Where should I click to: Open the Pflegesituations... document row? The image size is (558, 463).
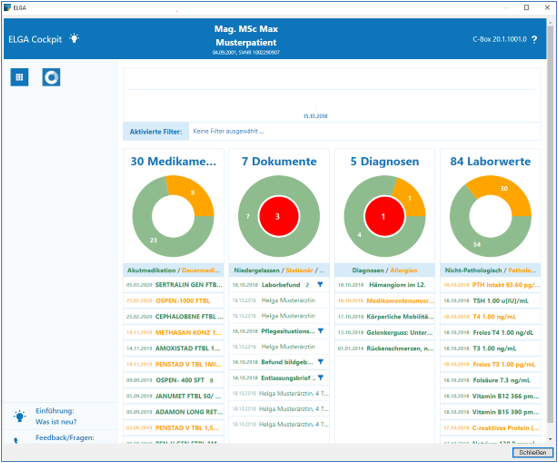pos(279,331)
